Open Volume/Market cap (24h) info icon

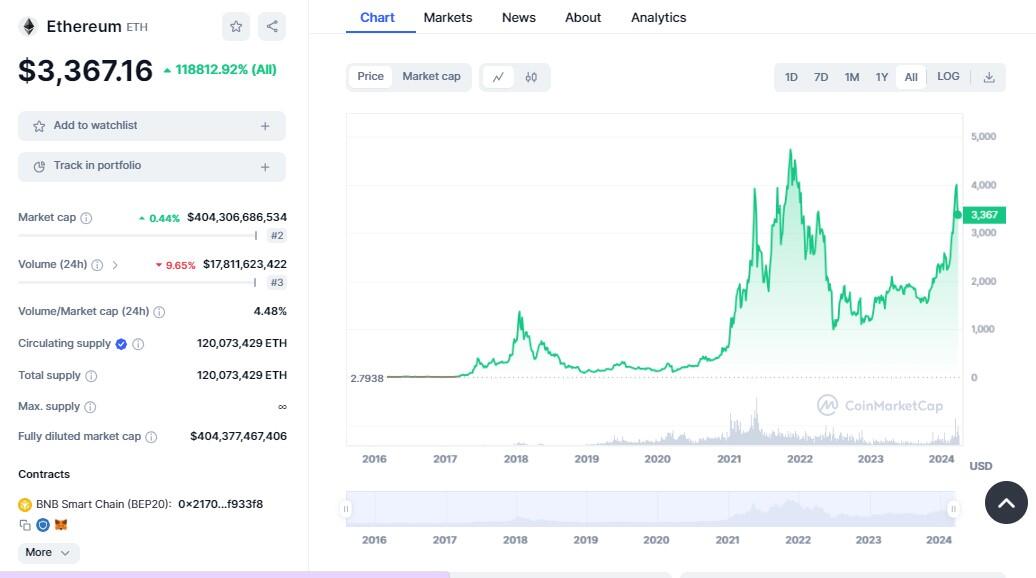pos(159,312)
